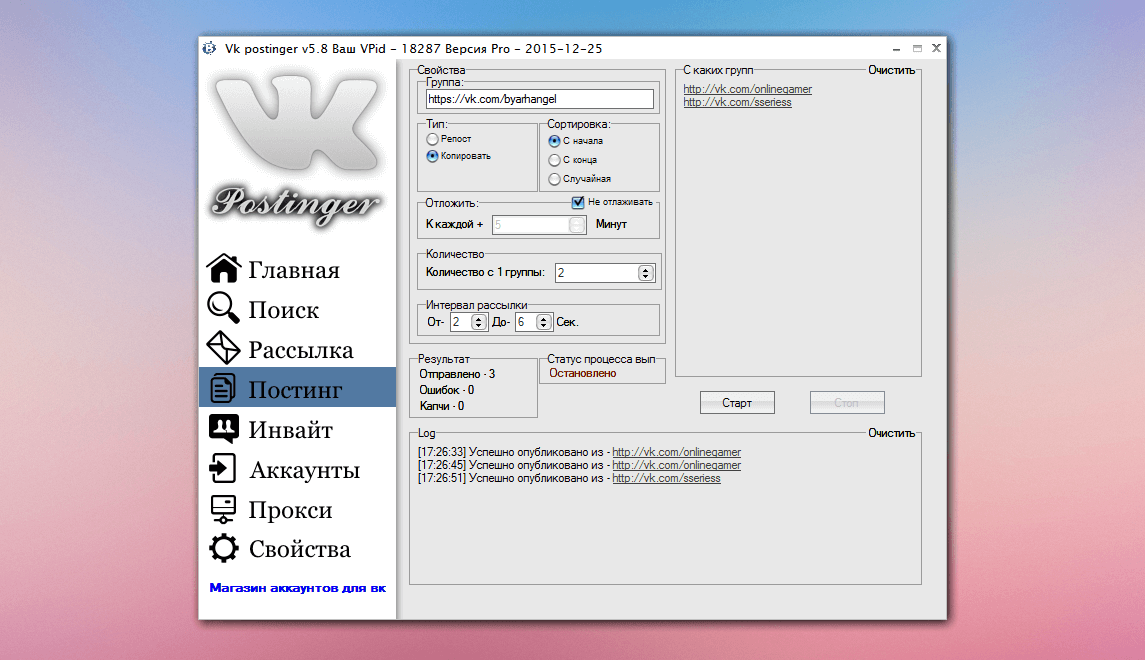Image resolution: width=1145 pixels, height=660 pixels.
Task: Click the Рассылка envelope icon
Action: coord(223,348)
